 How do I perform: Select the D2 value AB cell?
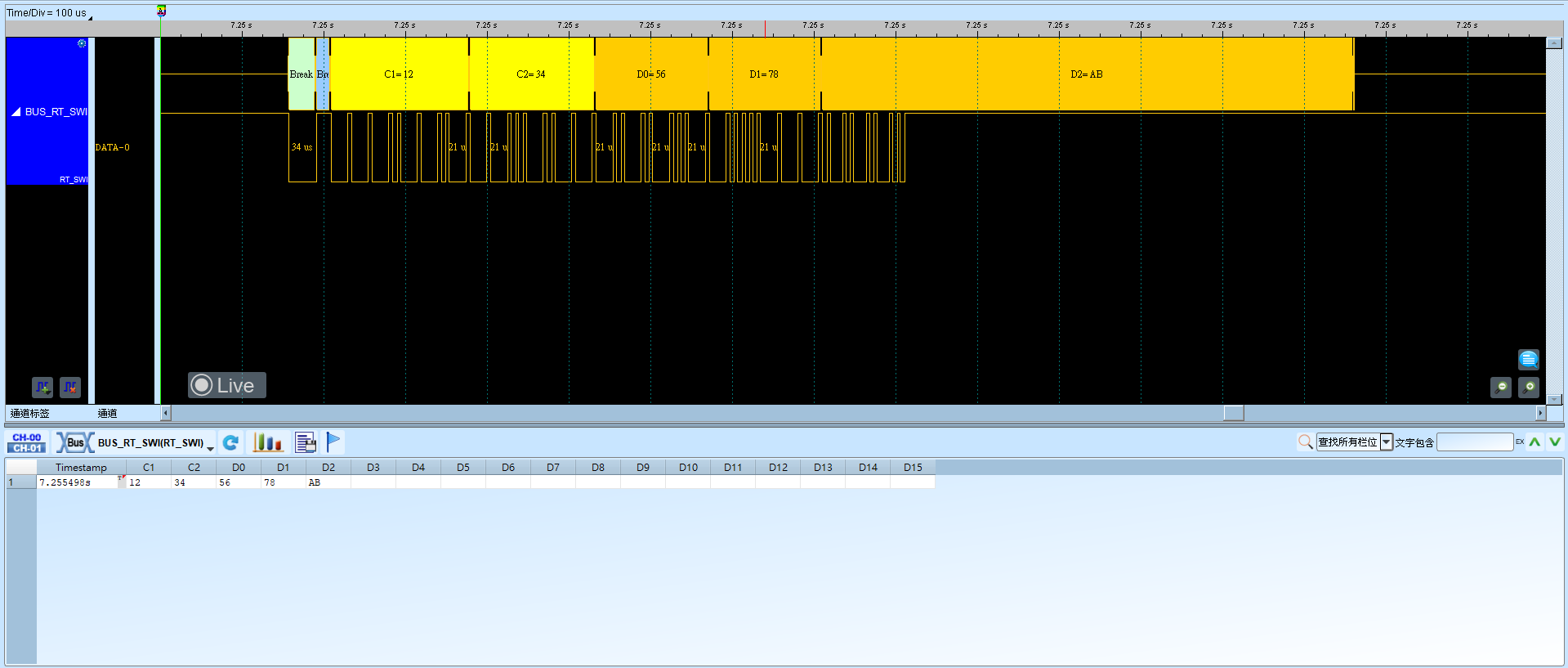pyautogui.click(x=328, y=482)
